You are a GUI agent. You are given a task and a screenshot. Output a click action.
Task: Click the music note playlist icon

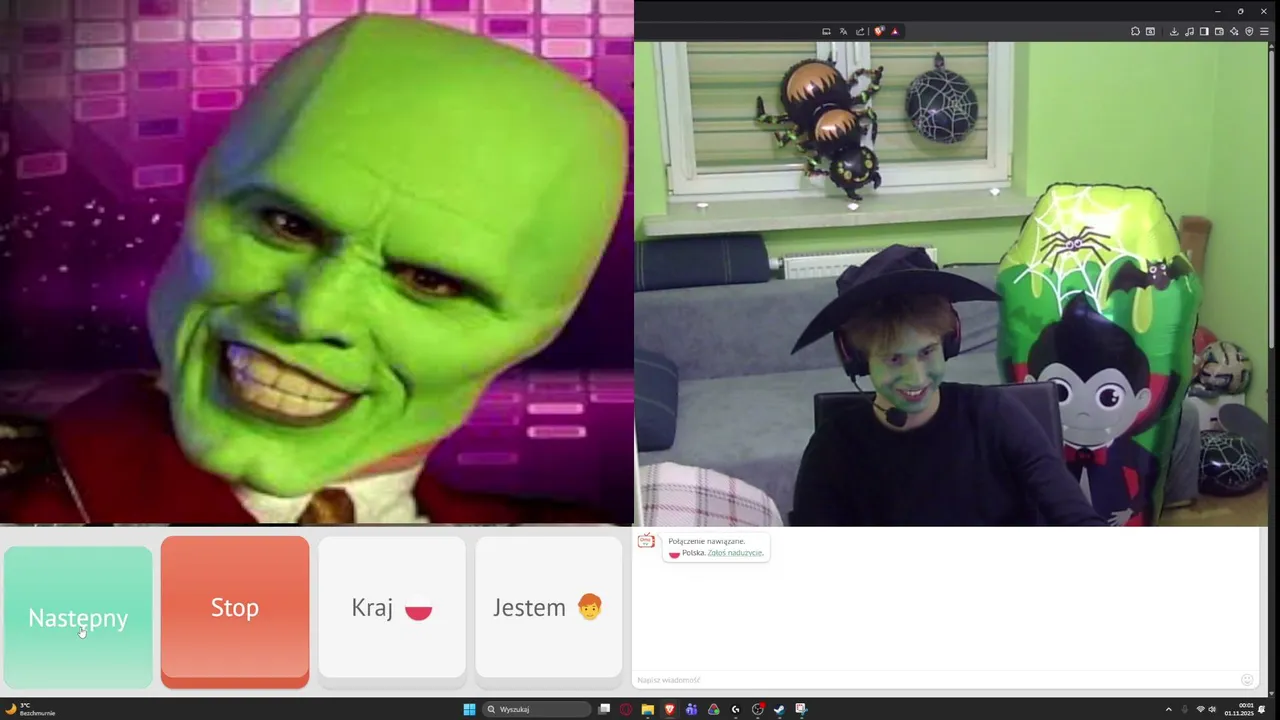point(1189,31)
